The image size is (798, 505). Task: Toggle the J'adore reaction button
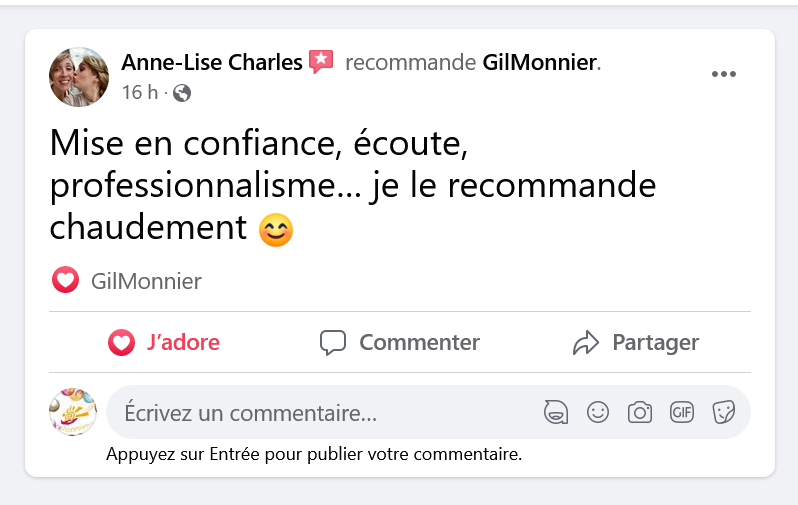pyautogui.click(x=165, y=343)
